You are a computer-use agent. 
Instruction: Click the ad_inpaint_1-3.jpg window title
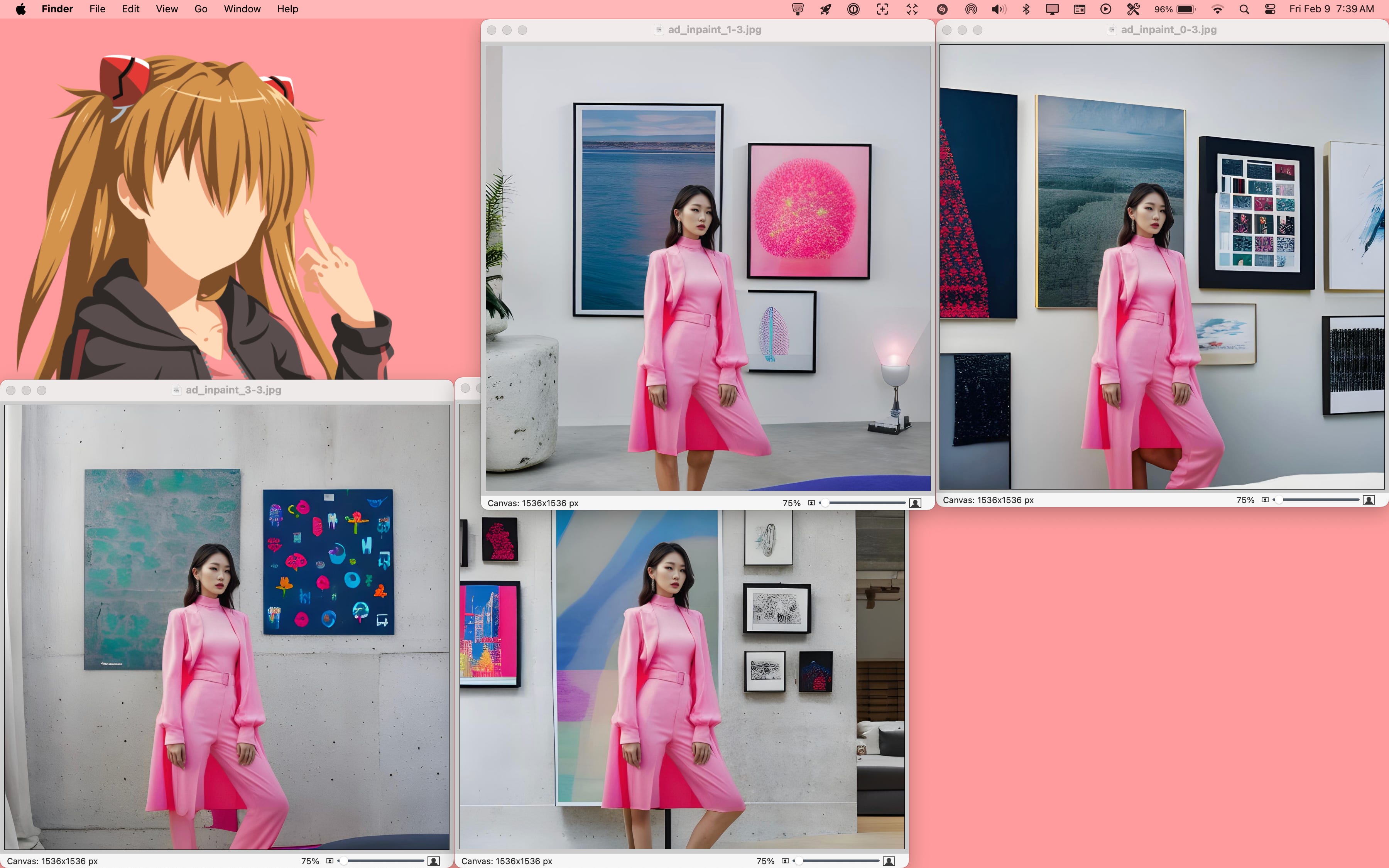[x=715, y=30]
